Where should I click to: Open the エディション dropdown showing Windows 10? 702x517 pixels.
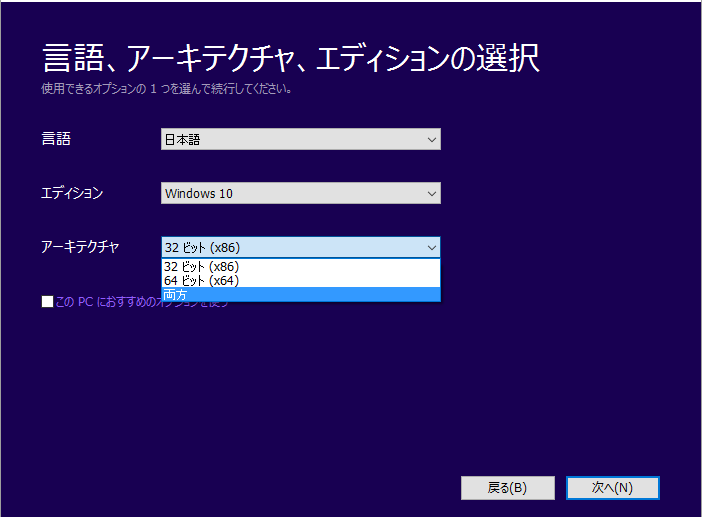click(x=300, y=193)
